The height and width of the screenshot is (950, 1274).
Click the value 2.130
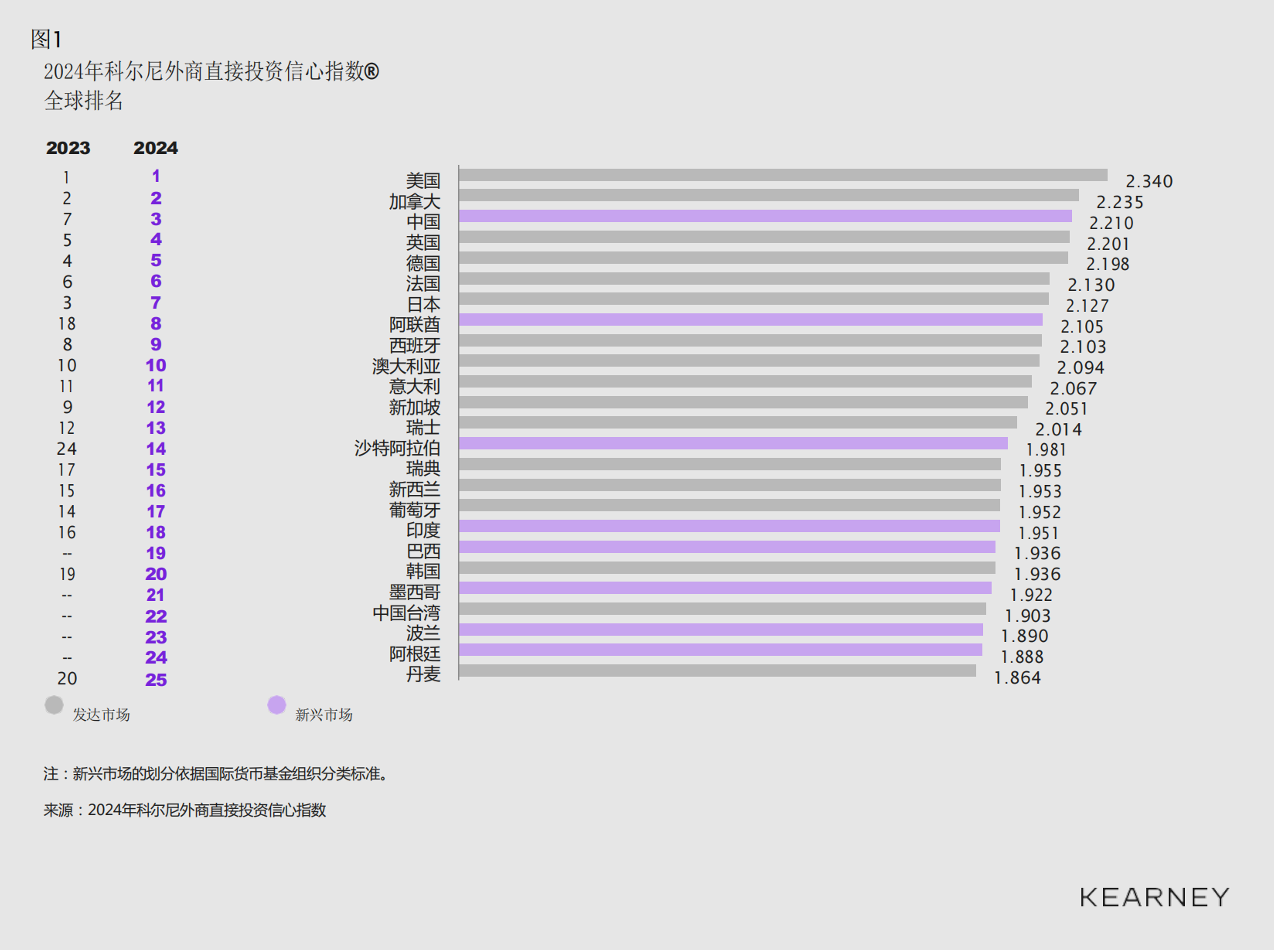[1091, 285]
